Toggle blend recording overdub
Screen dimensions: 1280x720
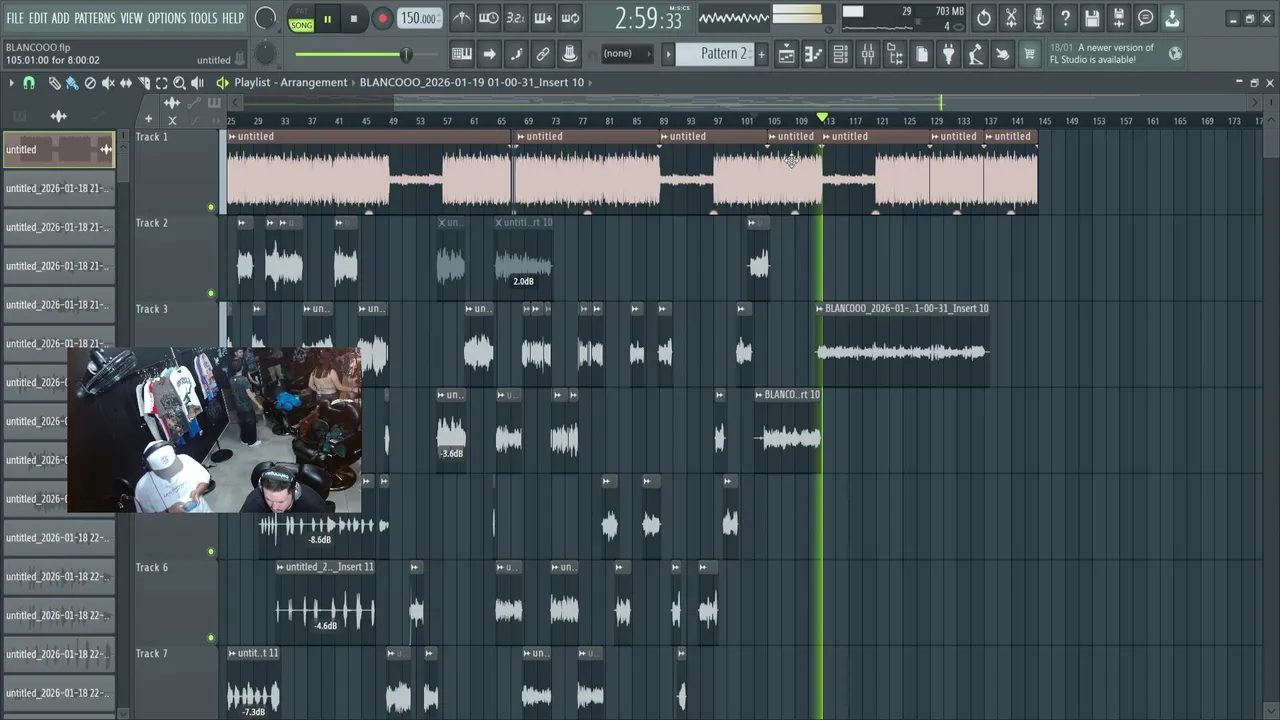(x=543, y=18)
